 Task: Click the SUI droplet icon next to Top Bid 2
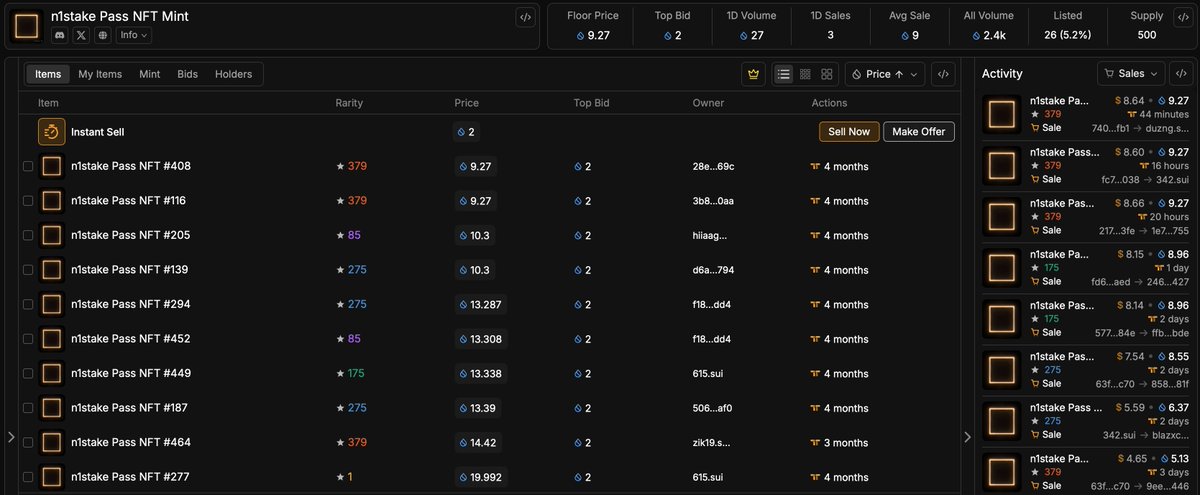[668, 35]
